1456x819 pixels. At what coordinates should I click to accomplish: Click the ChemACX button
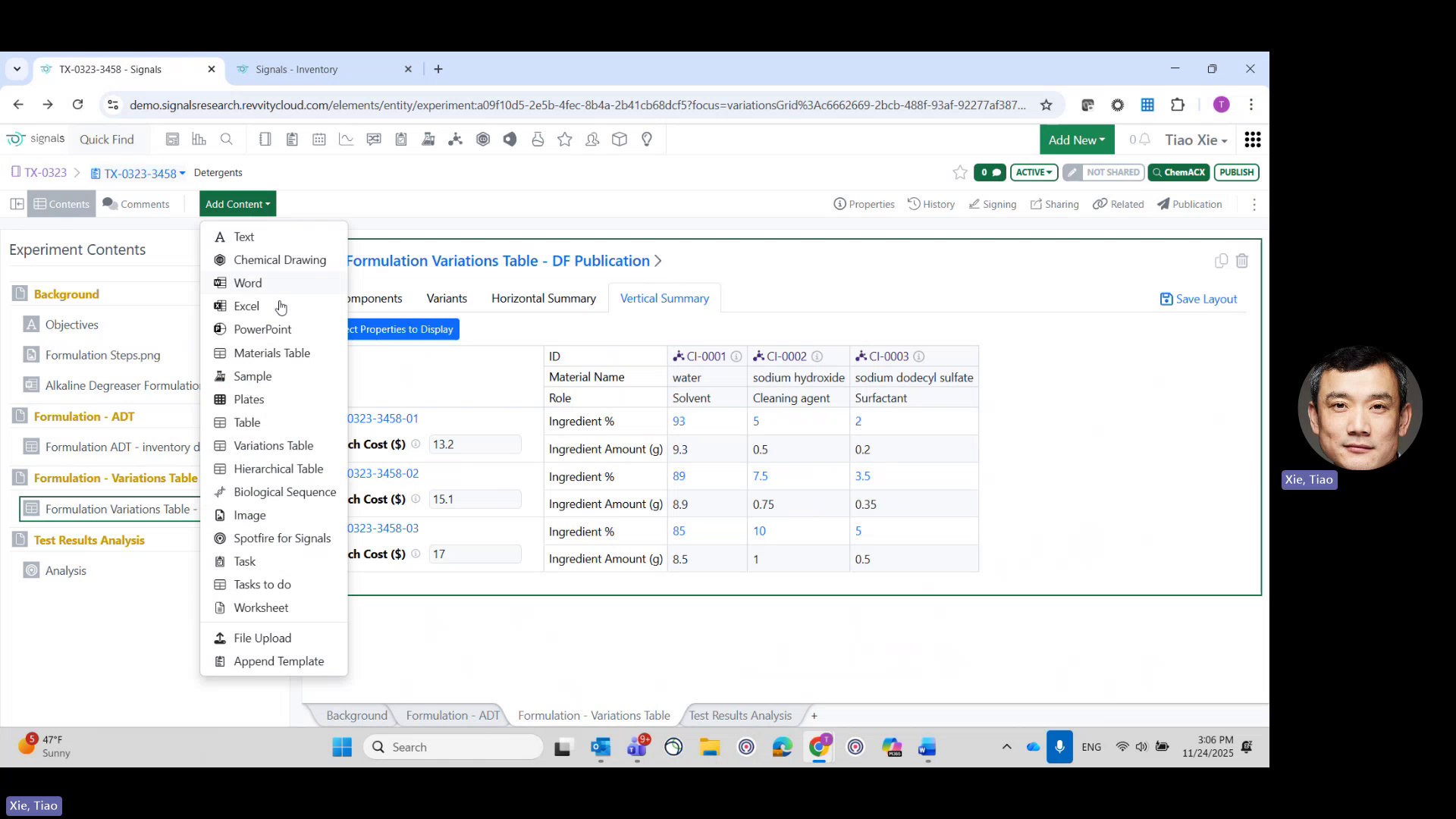click(1178, 172)
